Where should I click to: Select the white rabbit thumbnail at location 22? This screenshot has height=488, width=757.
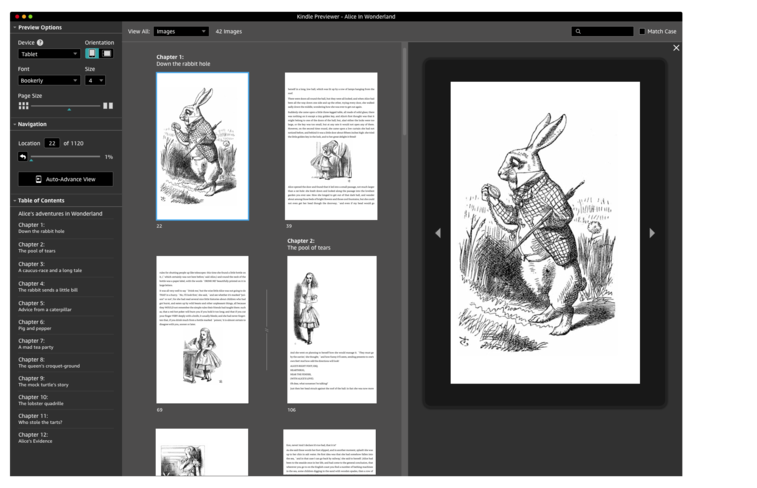pyautogui.click(x=202, y=146)
